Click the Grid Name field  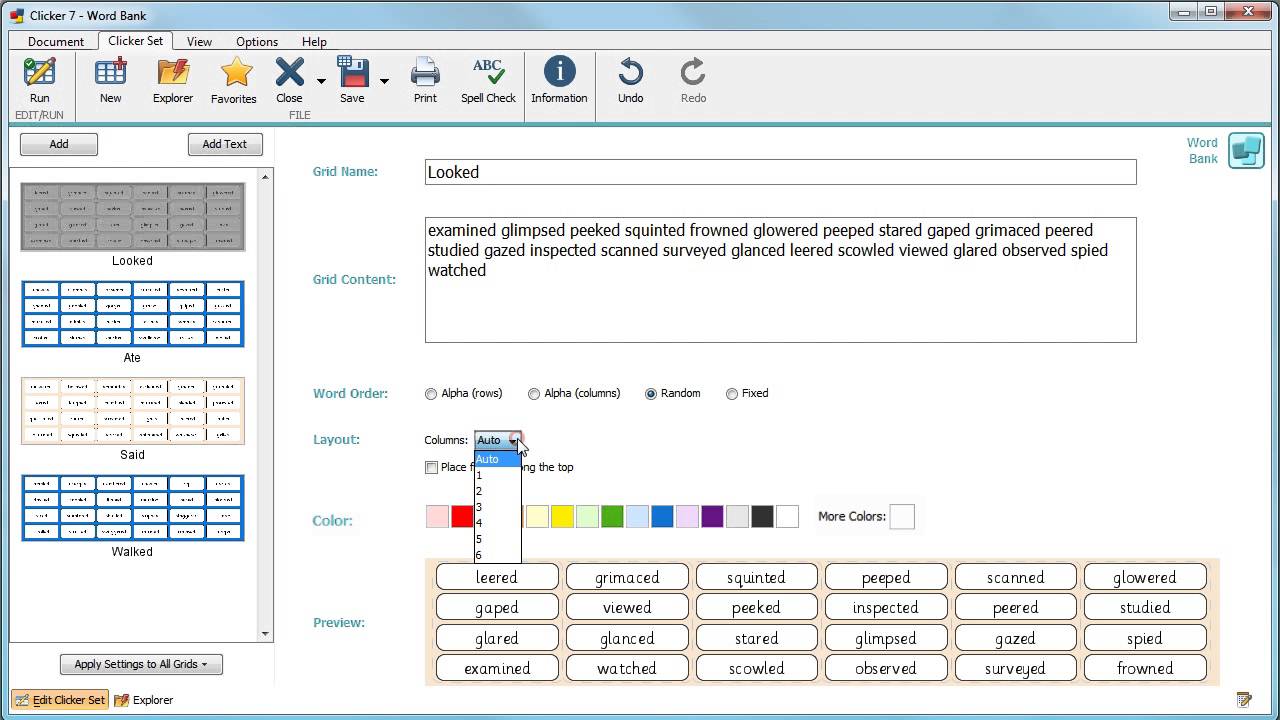780,172
